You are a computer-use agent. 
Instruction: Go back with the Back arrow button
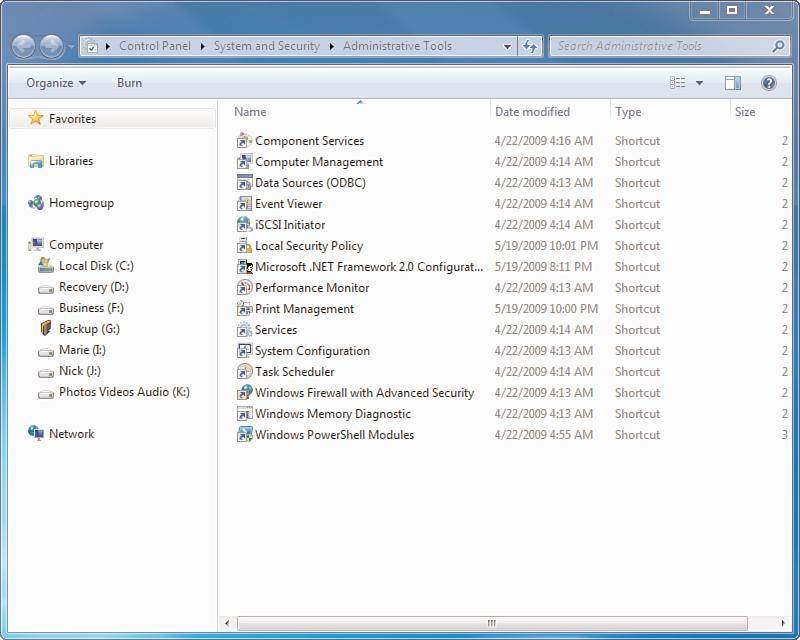[x=23, y=46]
